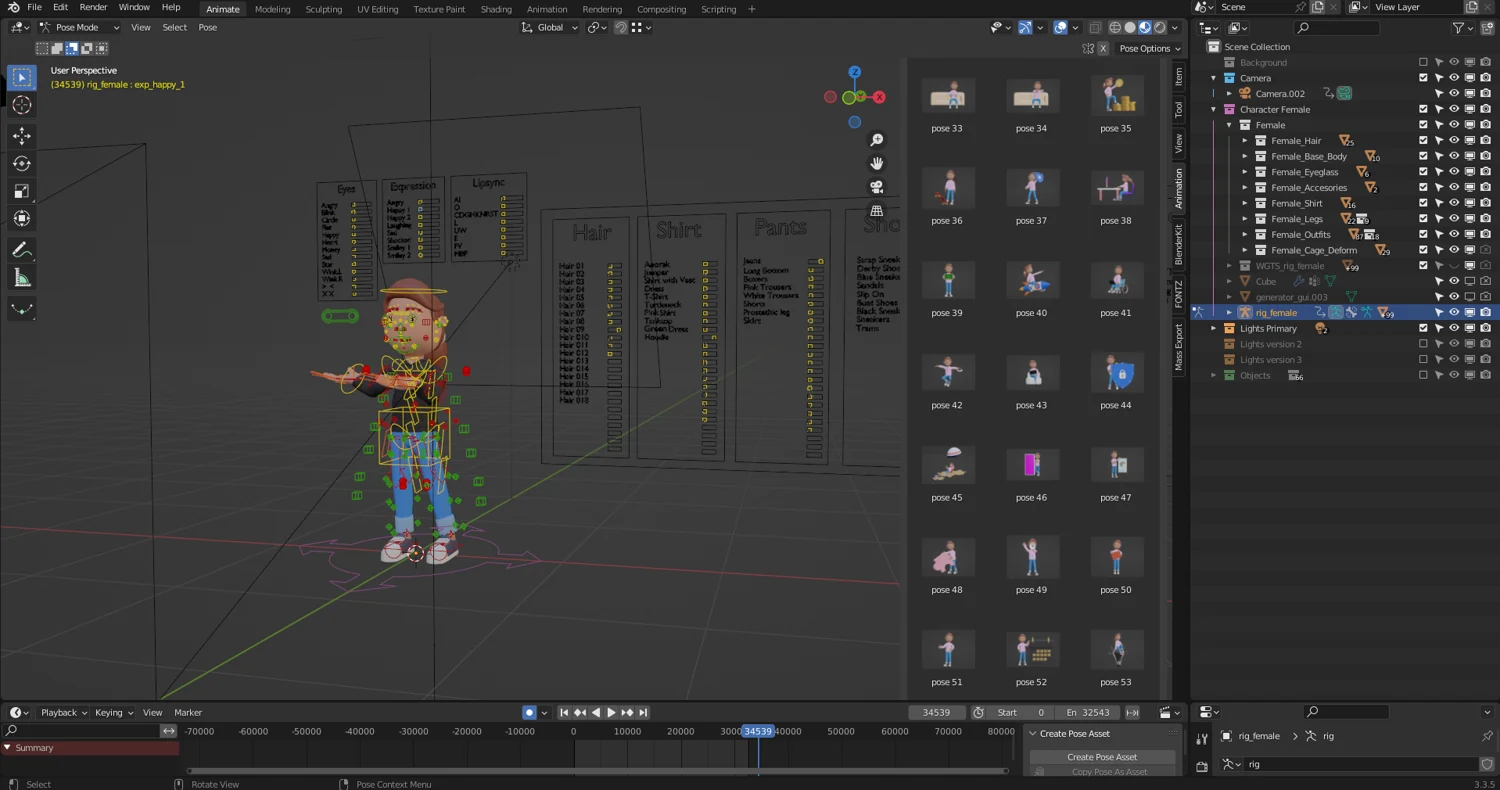This screenshot has width=1500, height=790.
Task: Play the animation forward
Action: (x=611, y=712)
